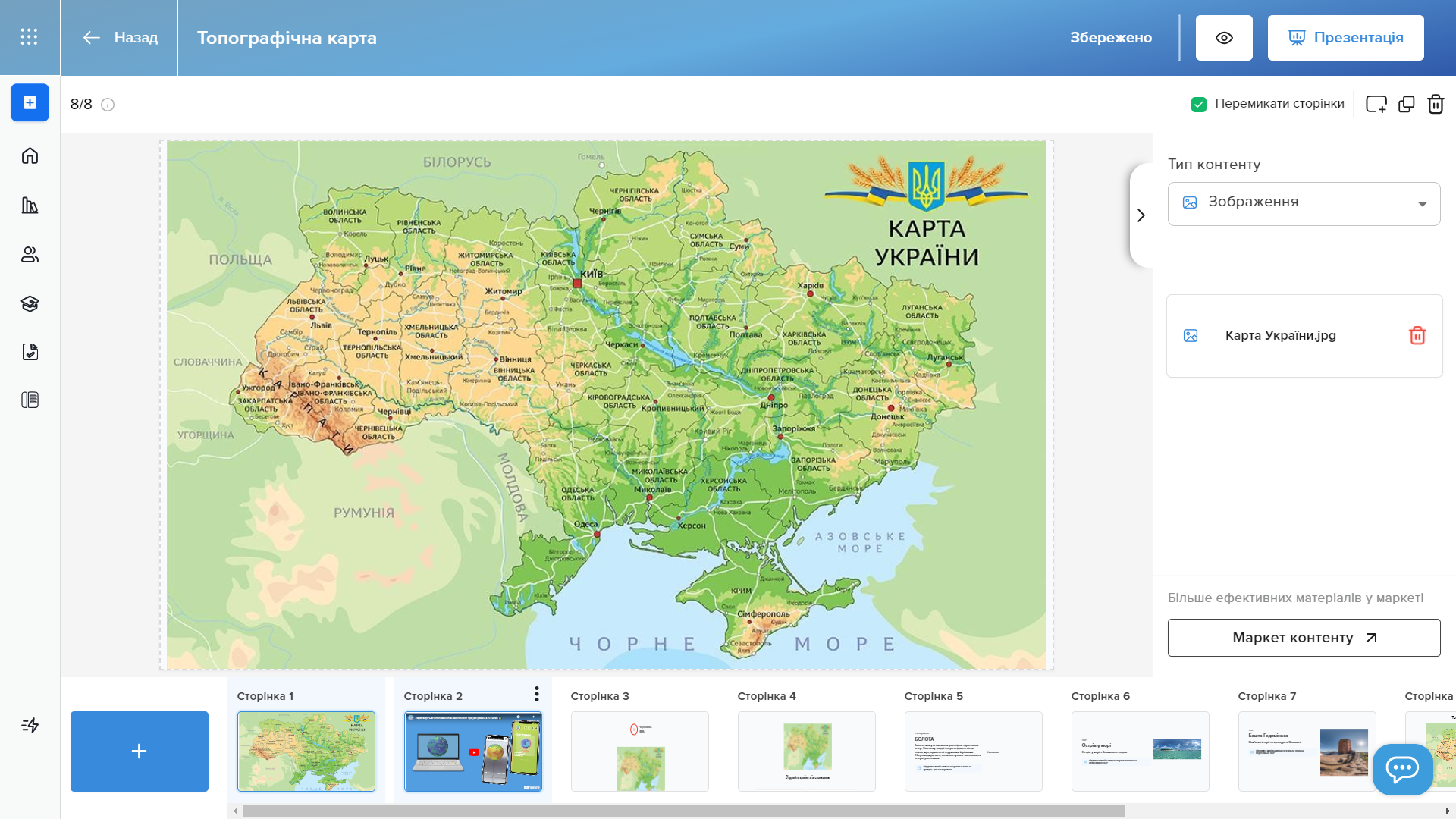Image resolution: width=1456 pixels, height=819 pixels.
Task: Open the tasks checklist sidebar icon
Action: pyautogui.click(x=30, y=352)
